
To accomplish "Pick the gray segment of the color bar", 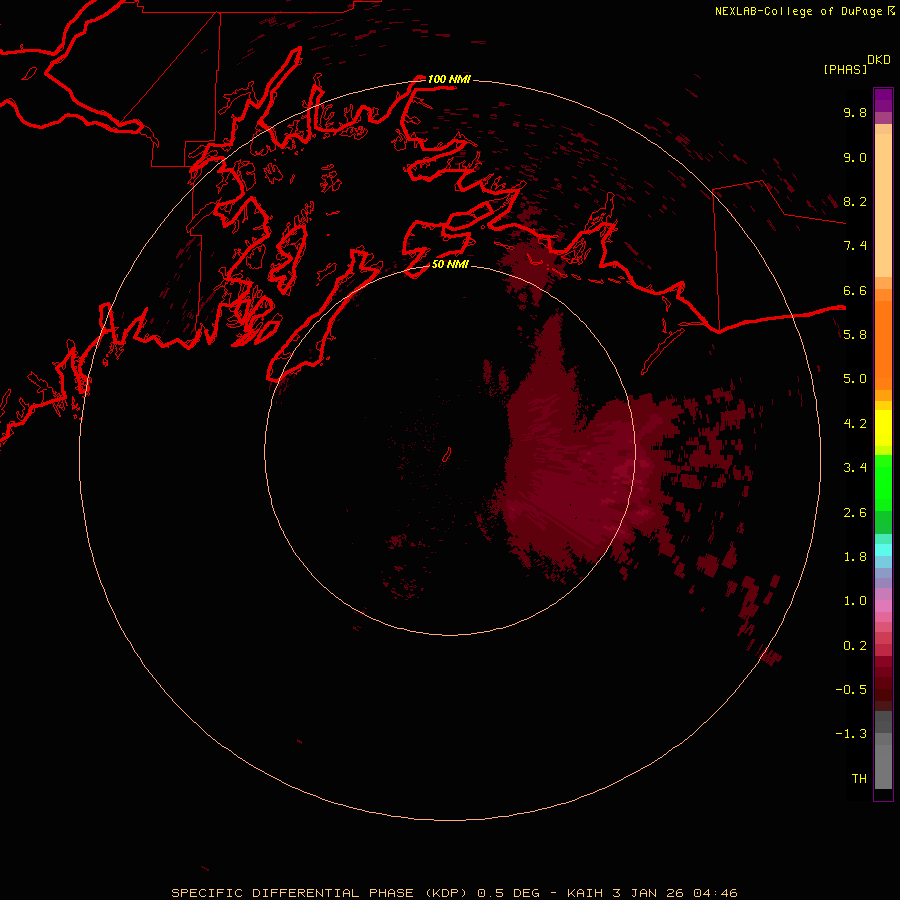I will coord(883,766).
